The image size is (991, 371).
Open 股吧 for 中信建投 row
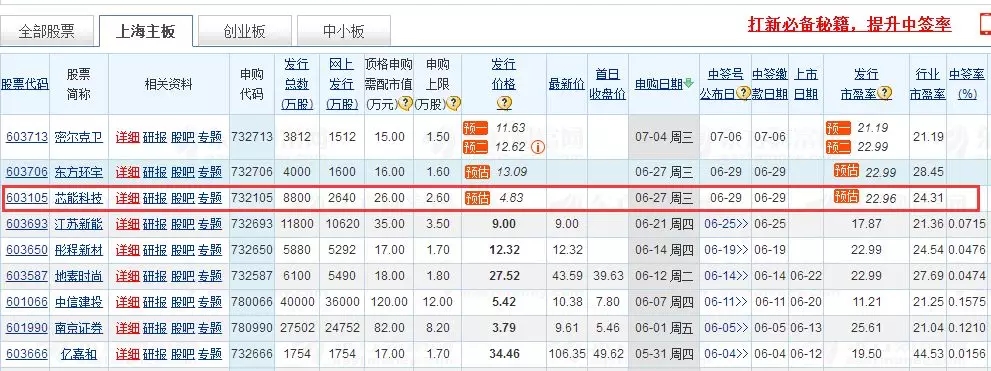[x=183, y=301]
